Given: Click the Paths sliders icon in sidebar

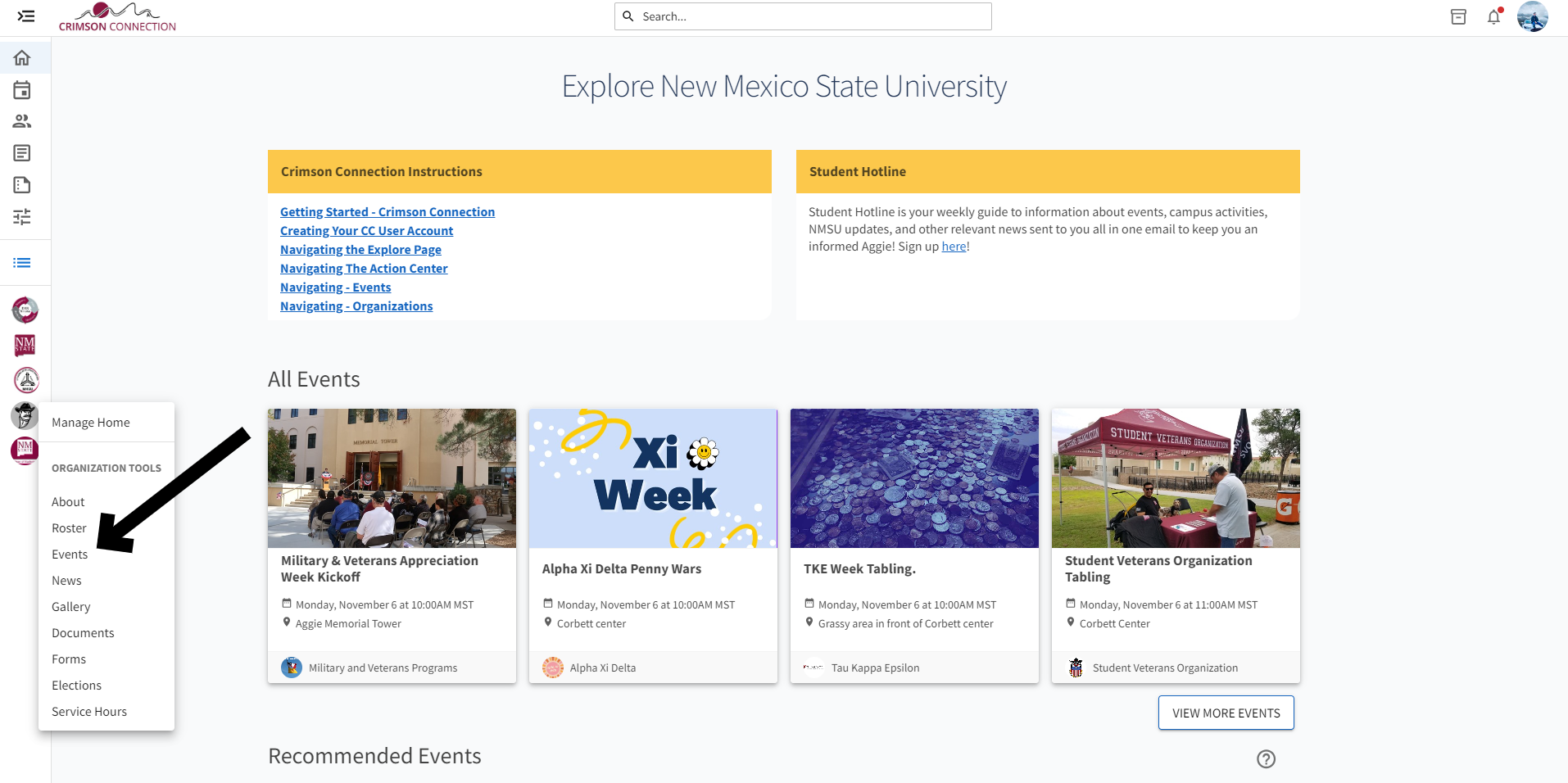Looking at the screenshot, I should (22, 216).
